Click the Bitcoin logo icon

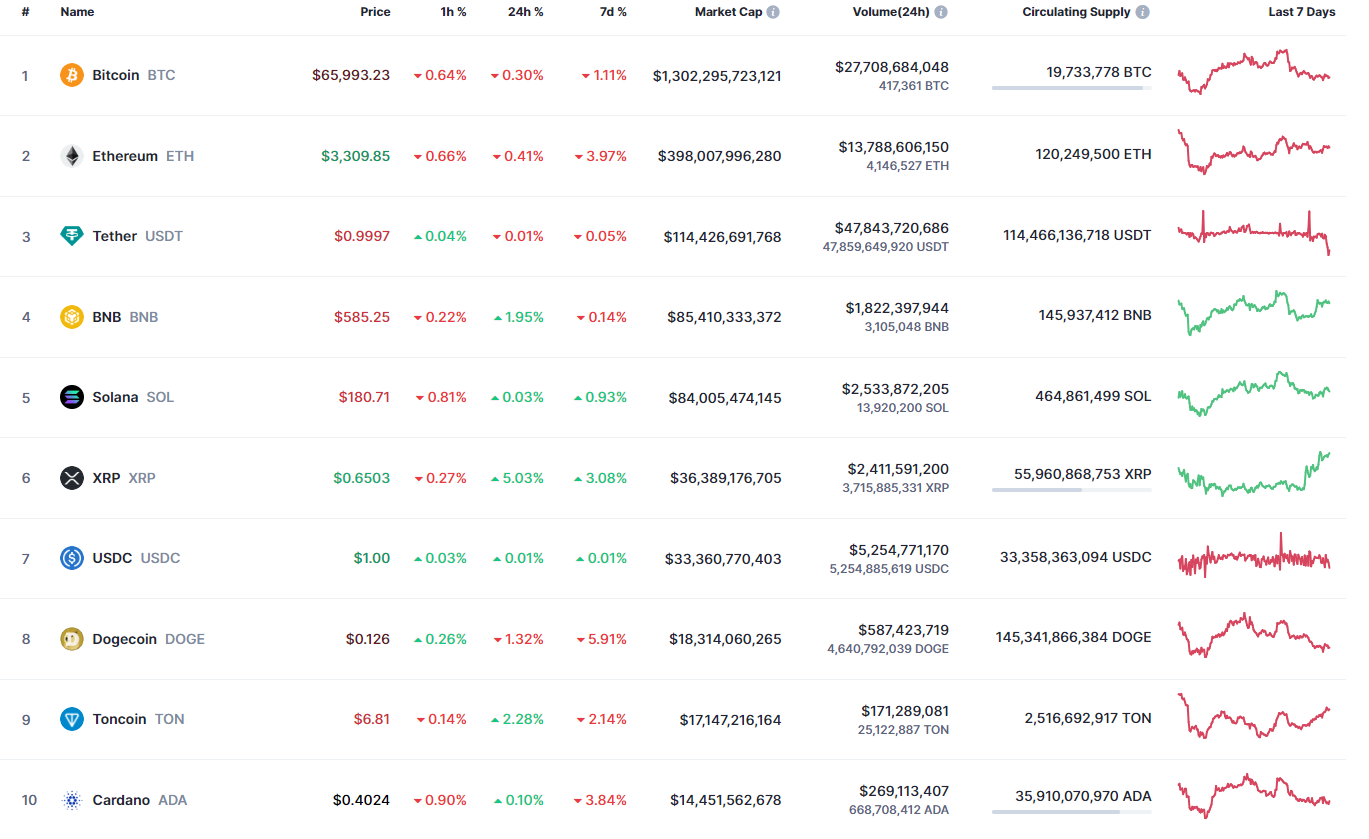click(x=72, y=75)
